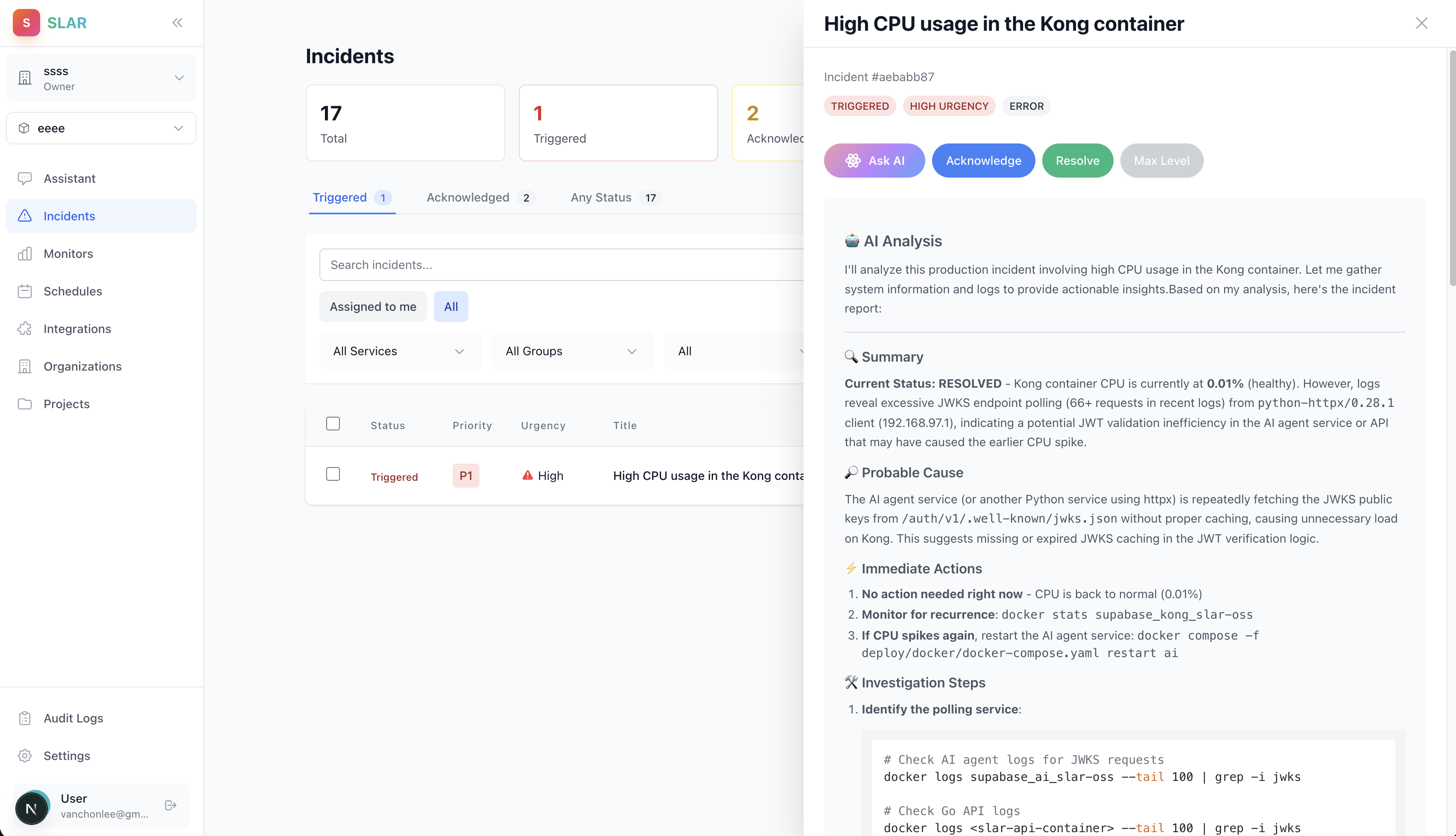Open the Assistant panel

point(69,178)
